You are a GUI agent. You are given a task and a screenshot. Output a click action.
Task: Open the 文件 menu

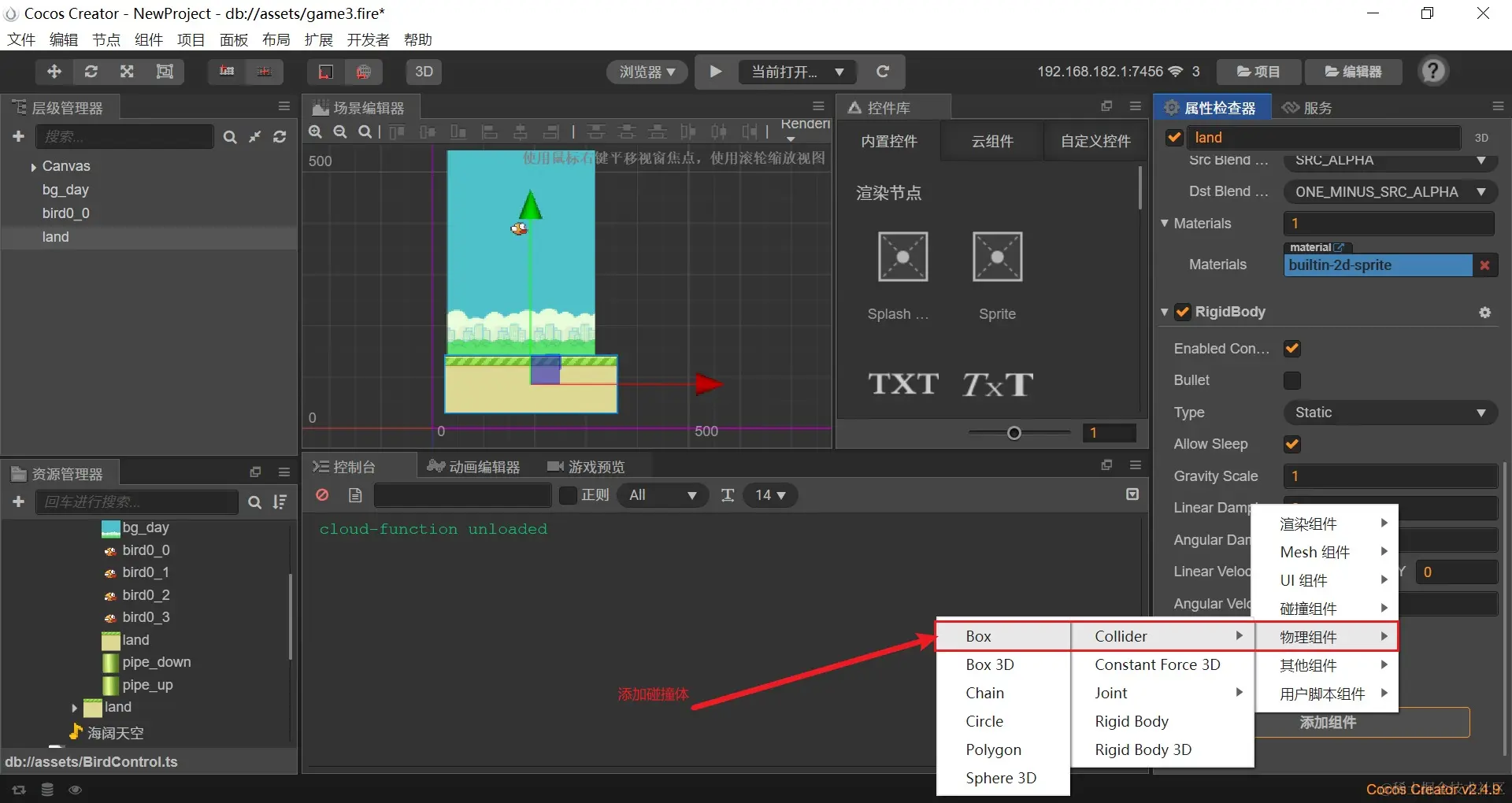coord(21,39)
